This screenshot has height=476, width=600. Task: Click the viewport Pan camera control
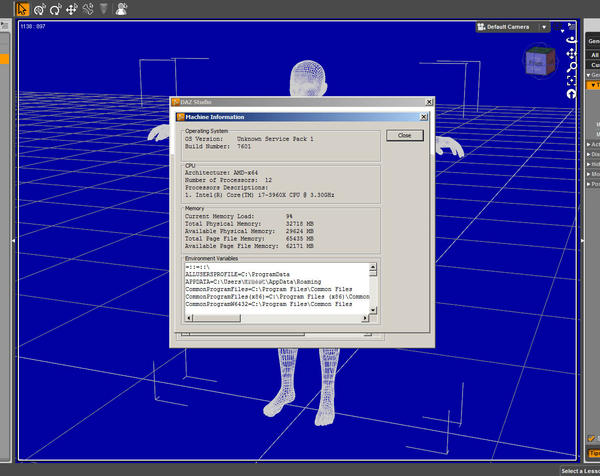click(x=571, y=53)
